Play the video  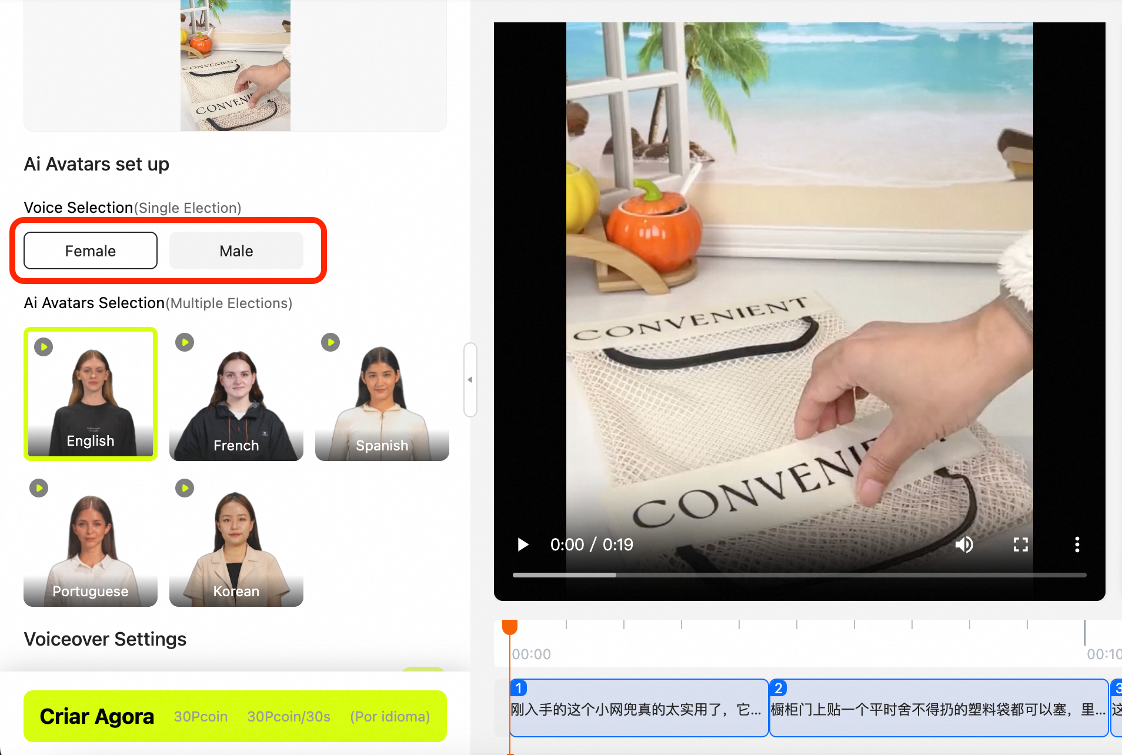[523, 545]
